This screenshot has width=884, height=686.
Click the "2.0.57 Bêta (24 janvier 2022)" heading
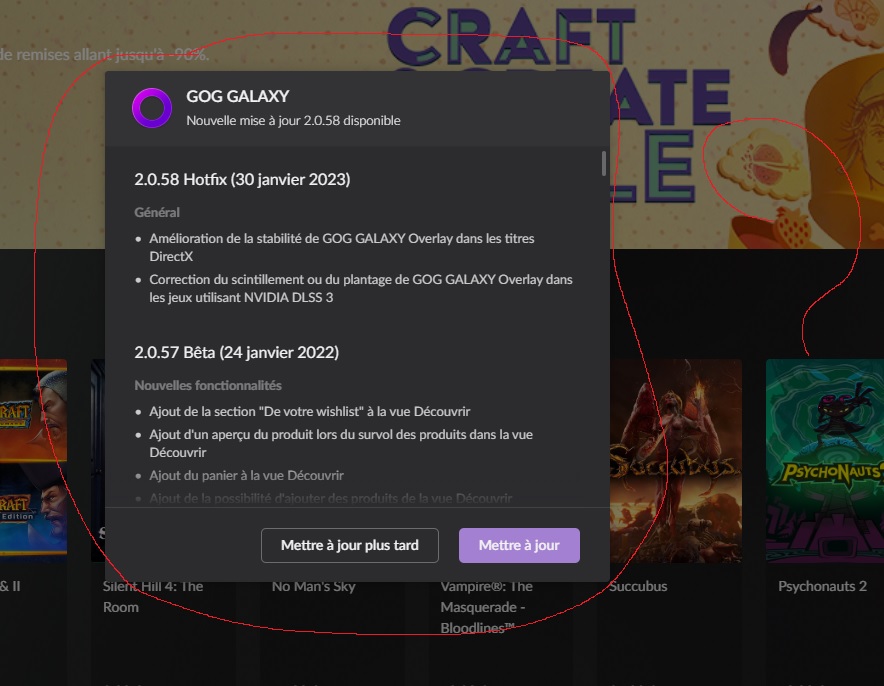click(237, 352)
